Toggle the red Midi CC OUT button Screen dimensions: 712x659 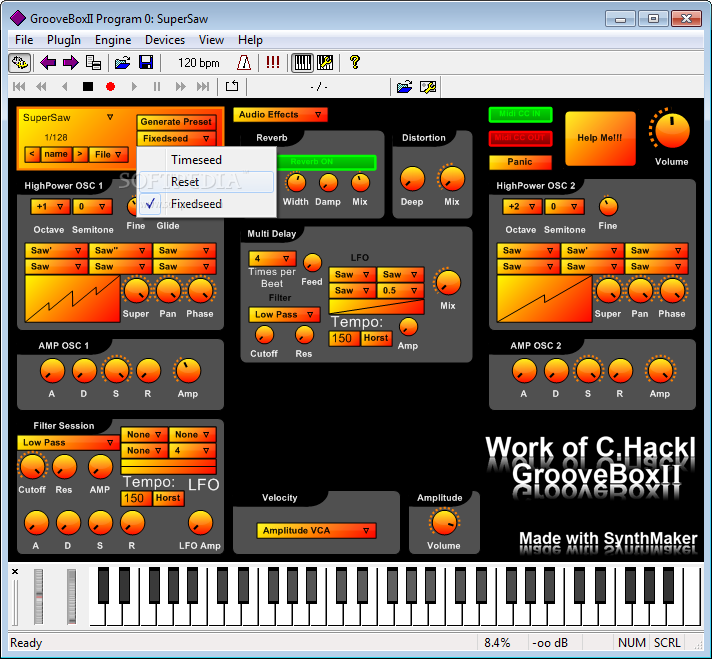tap(520, 138)
